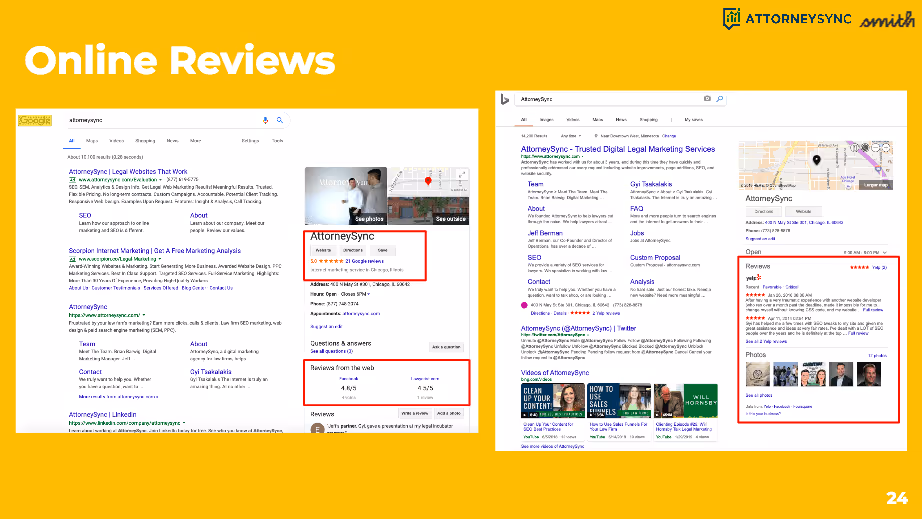922x519 pixels.
Task: Open 'See all questions' link
Action: [332, 351]
